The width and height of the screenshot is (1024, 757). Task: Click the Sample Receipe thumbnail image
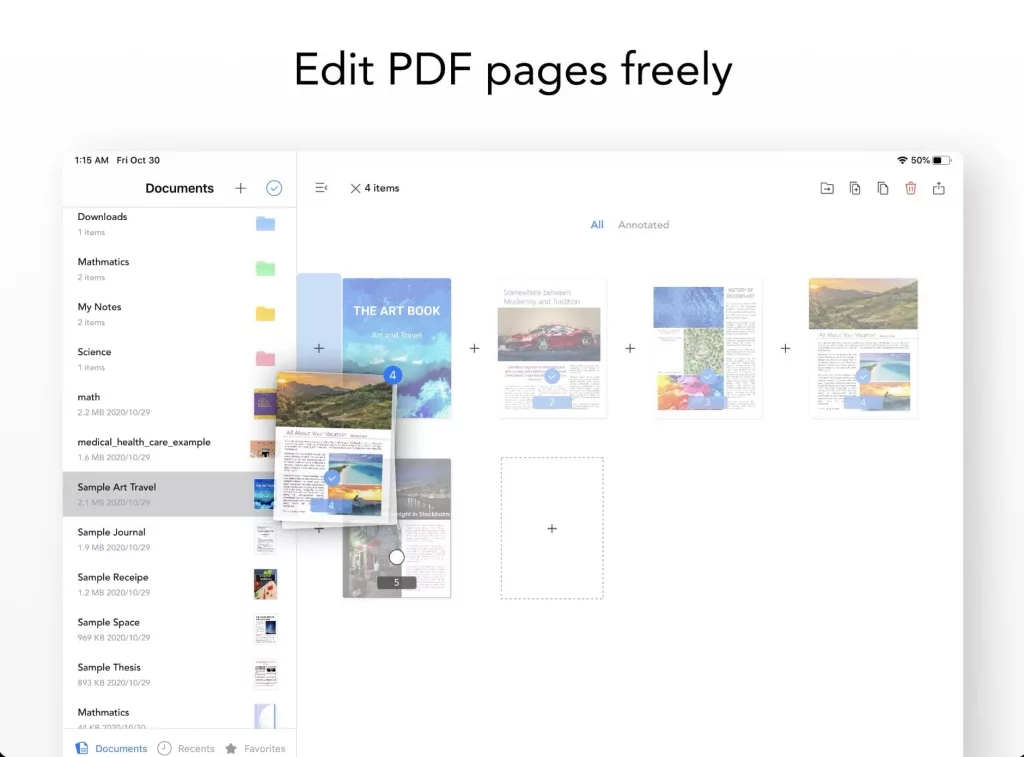point(265,584)
